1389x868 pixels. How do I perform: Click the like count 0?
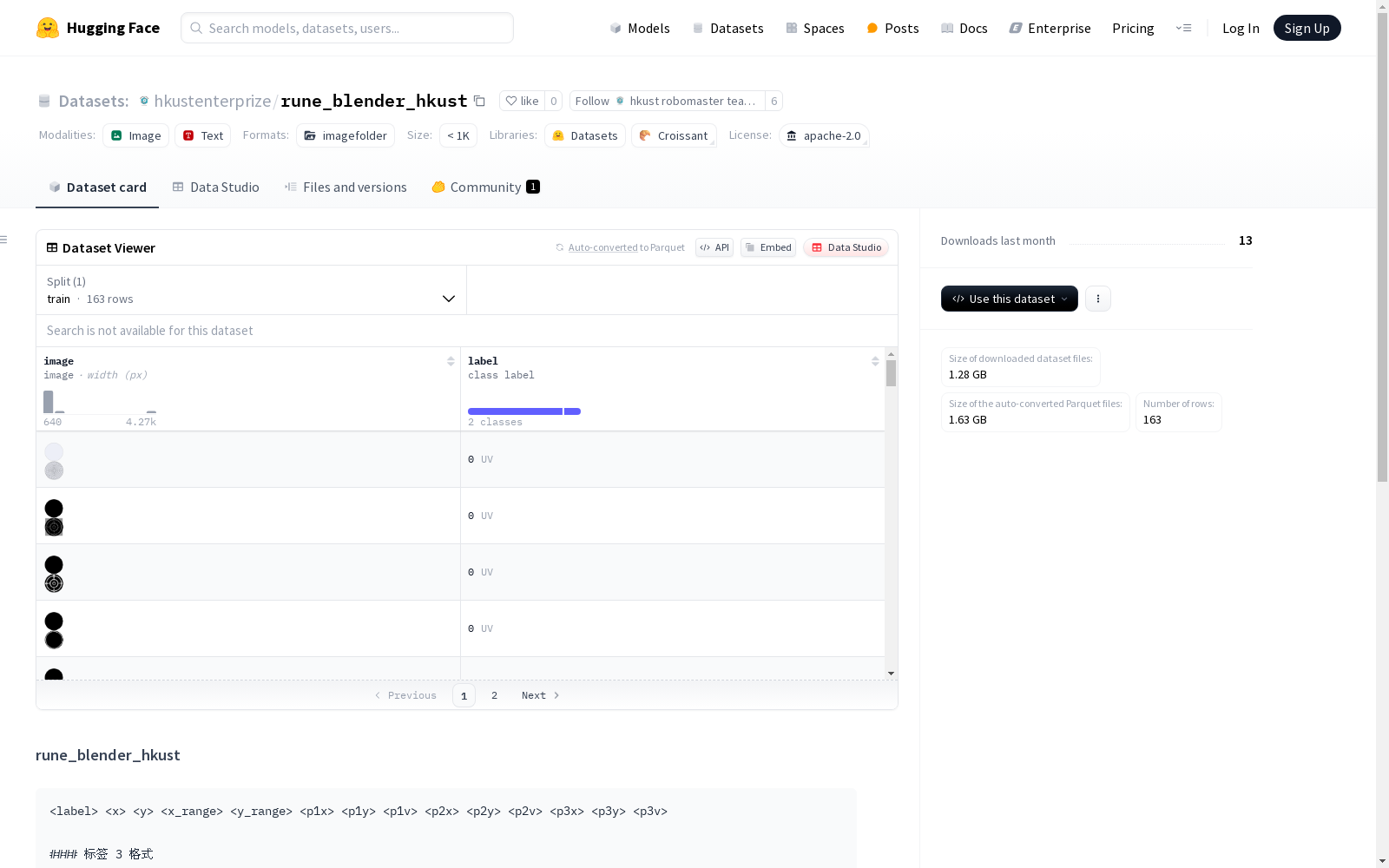point(554,101)
